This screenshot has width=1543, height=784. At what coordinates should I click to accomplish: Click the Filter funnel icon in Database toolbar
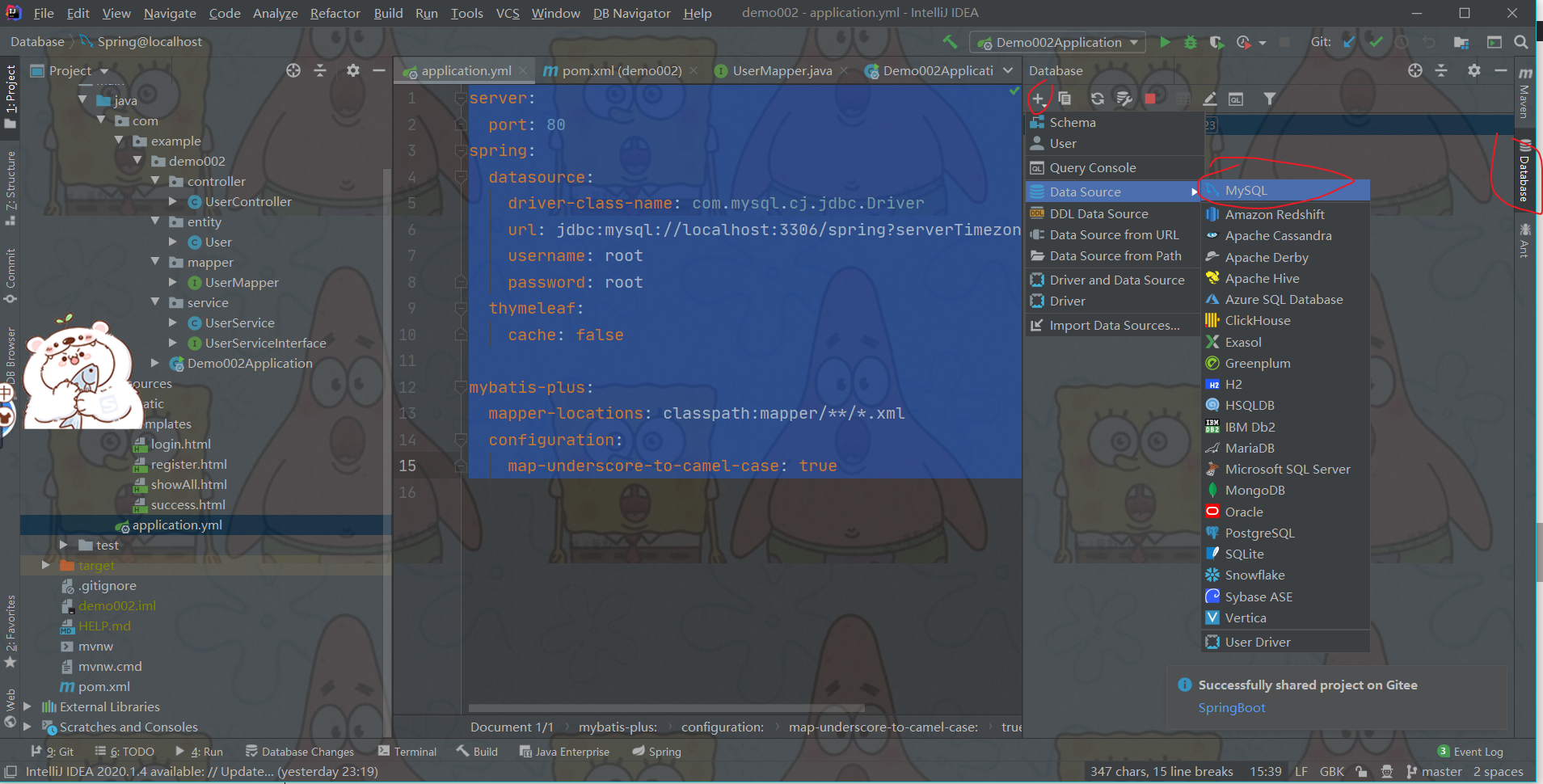(x=1270, y=99)
